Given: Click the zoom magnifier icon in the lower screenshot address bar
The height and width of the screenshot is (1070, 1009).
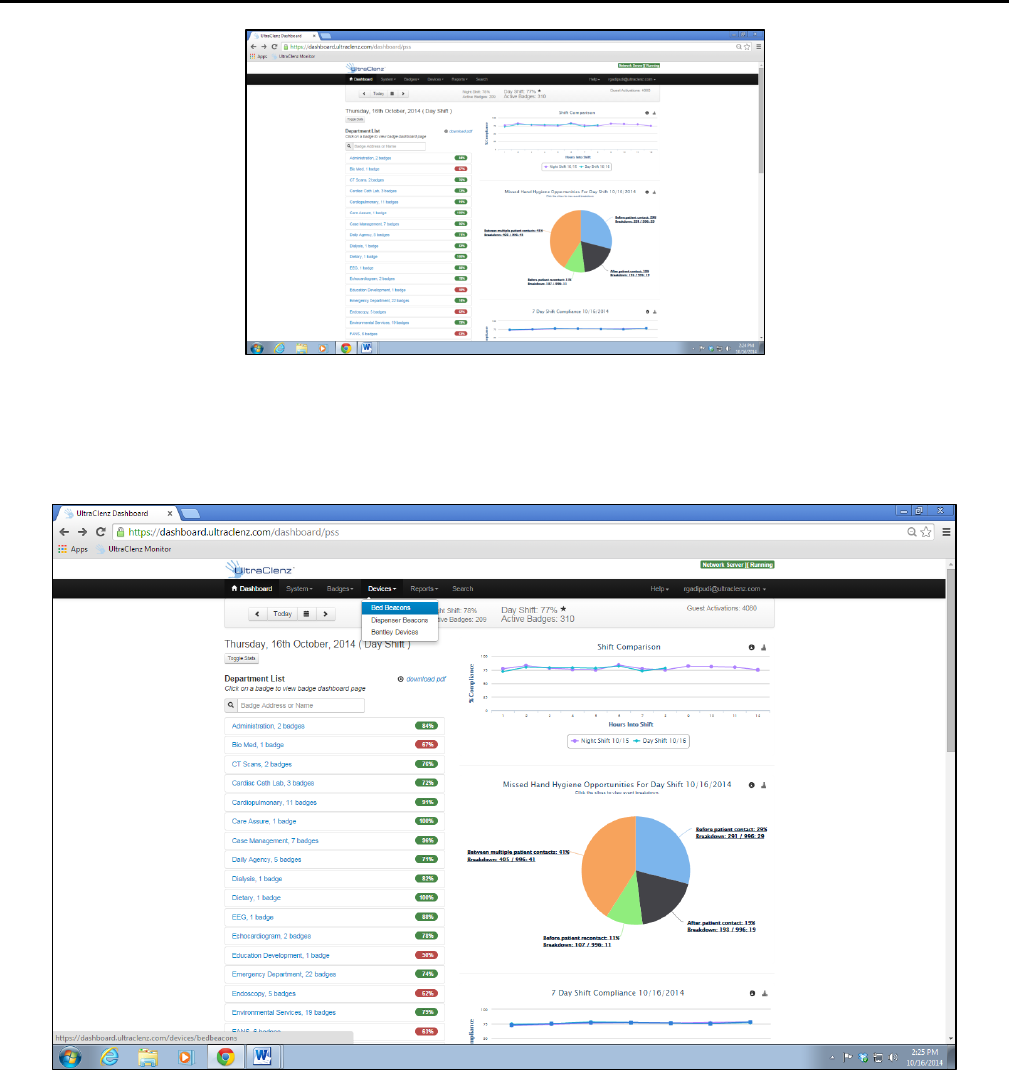Looking at the screenshot, I should (911, 532).
